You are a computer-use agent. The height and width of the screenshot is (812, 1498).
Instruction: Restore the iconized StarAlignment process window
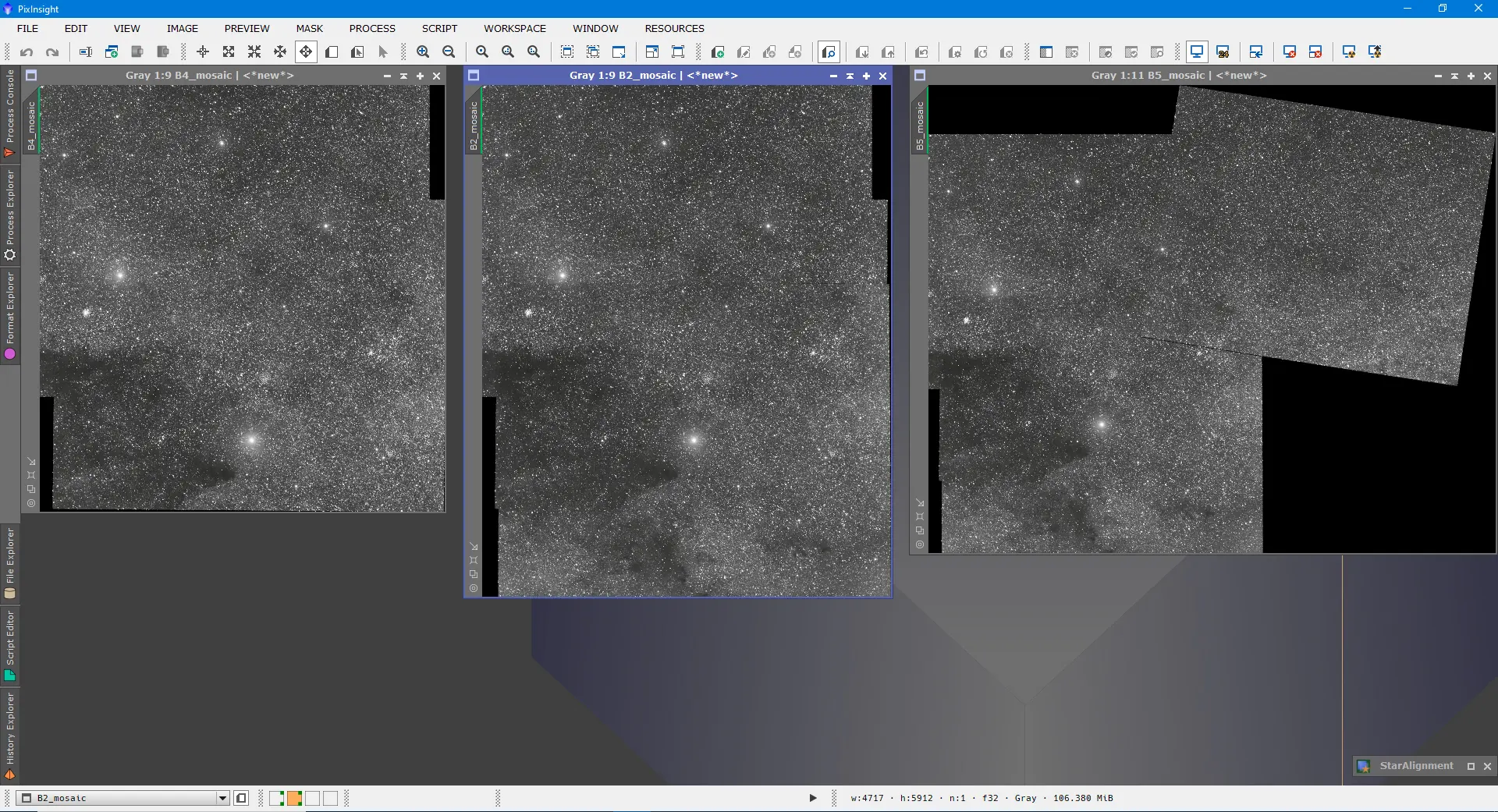point(1471,766)
